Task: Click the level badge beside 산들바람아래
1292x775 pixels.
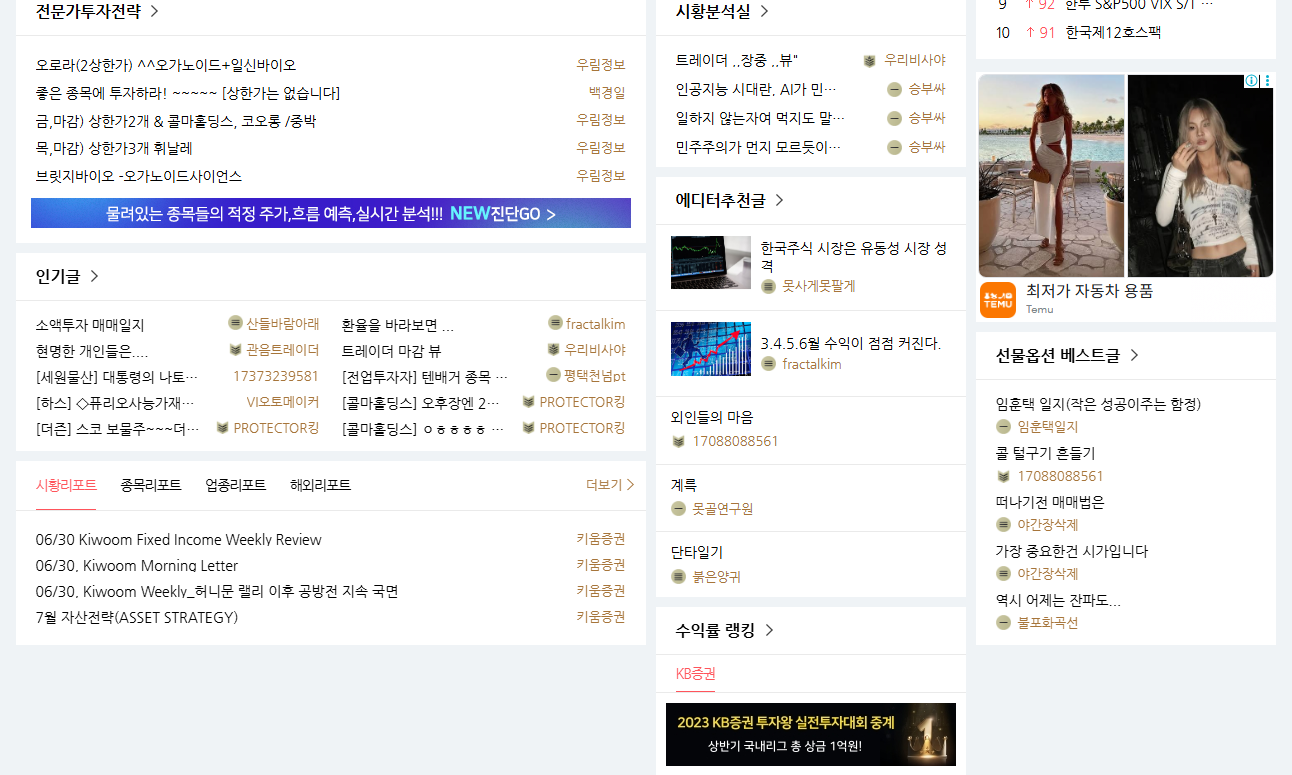Action: (235, 323)
